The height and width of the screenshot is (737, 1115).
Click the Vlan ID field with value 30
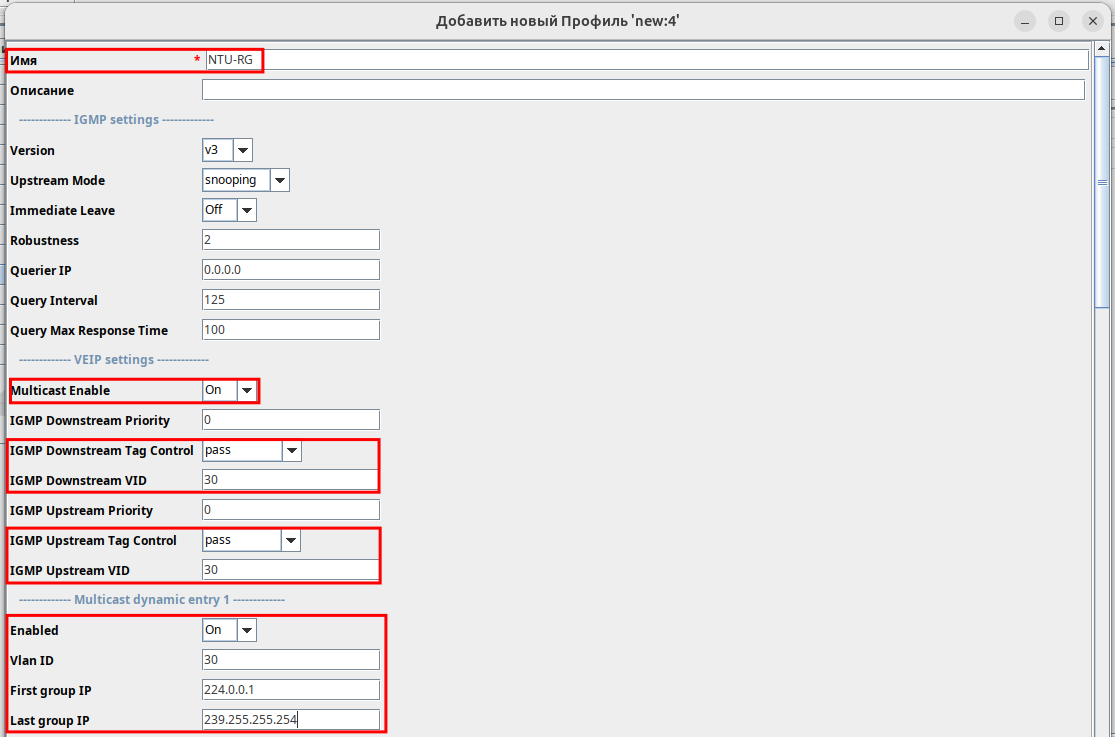click(291, 659)
